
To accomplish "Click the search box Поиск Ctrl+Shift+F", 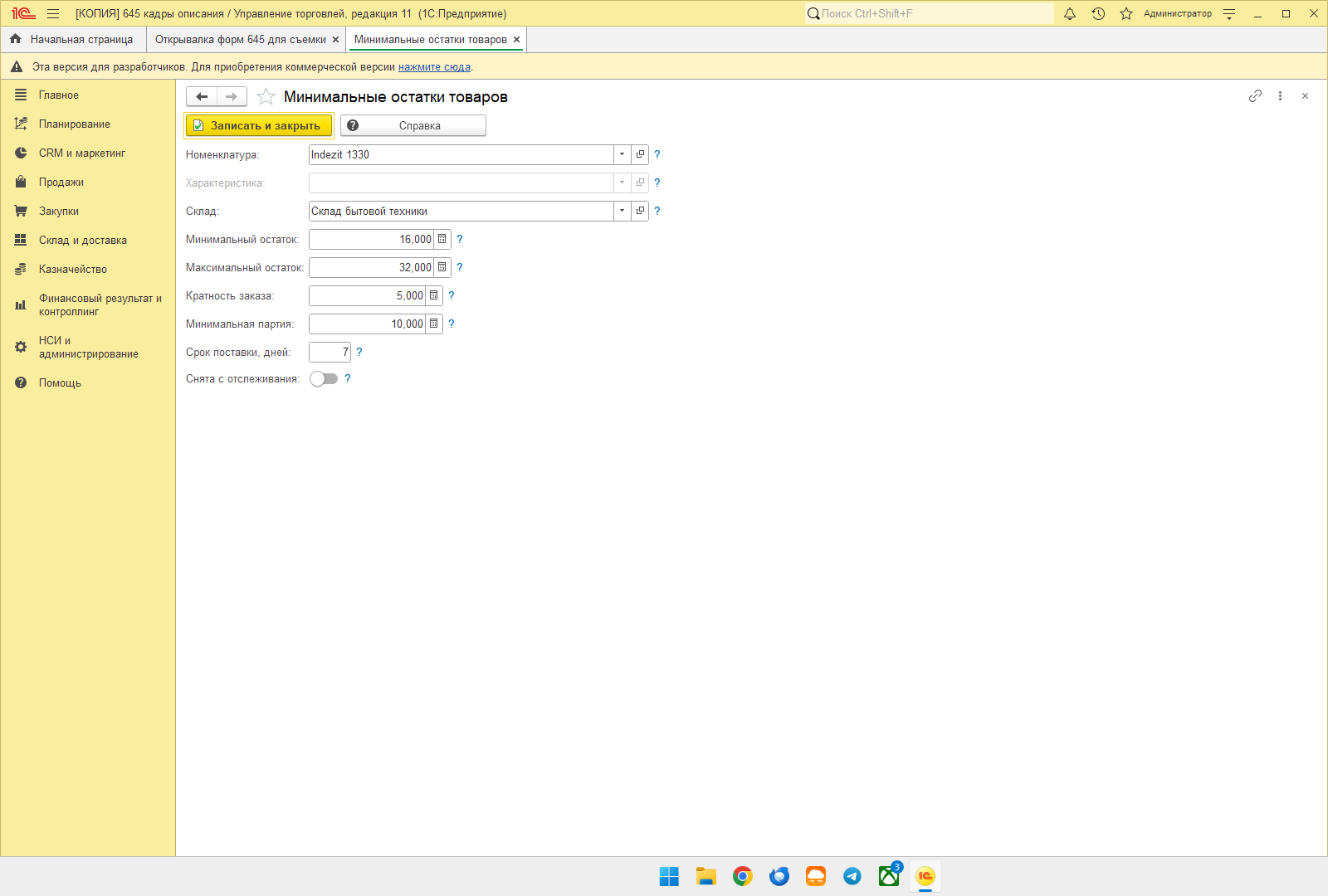I will 930,13.
